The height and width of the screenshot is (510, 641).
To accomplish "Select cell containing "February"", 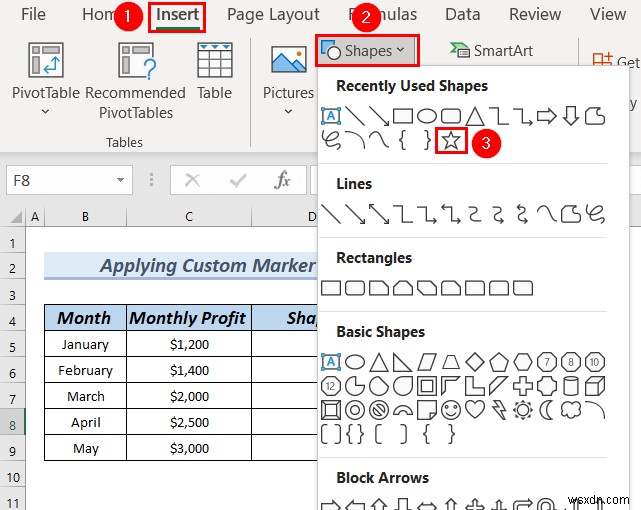I will point(85,370).
